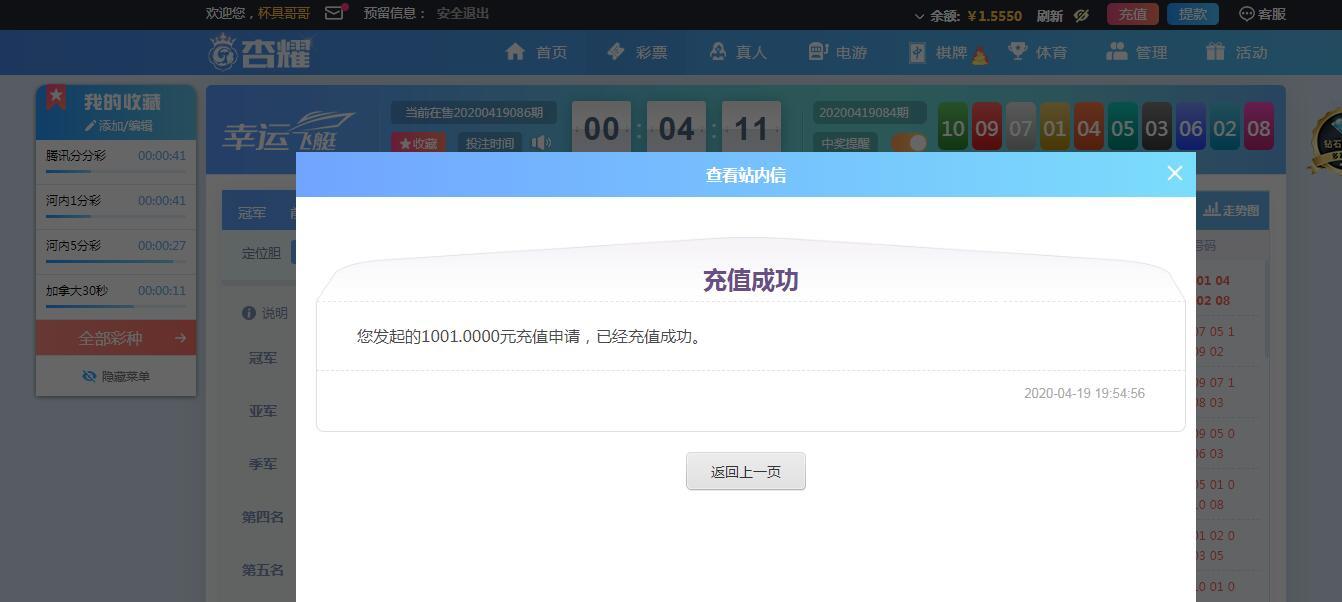Click the ★收藏 favorite button
This screenshot has height=602, width=1342.
[418, 143]
